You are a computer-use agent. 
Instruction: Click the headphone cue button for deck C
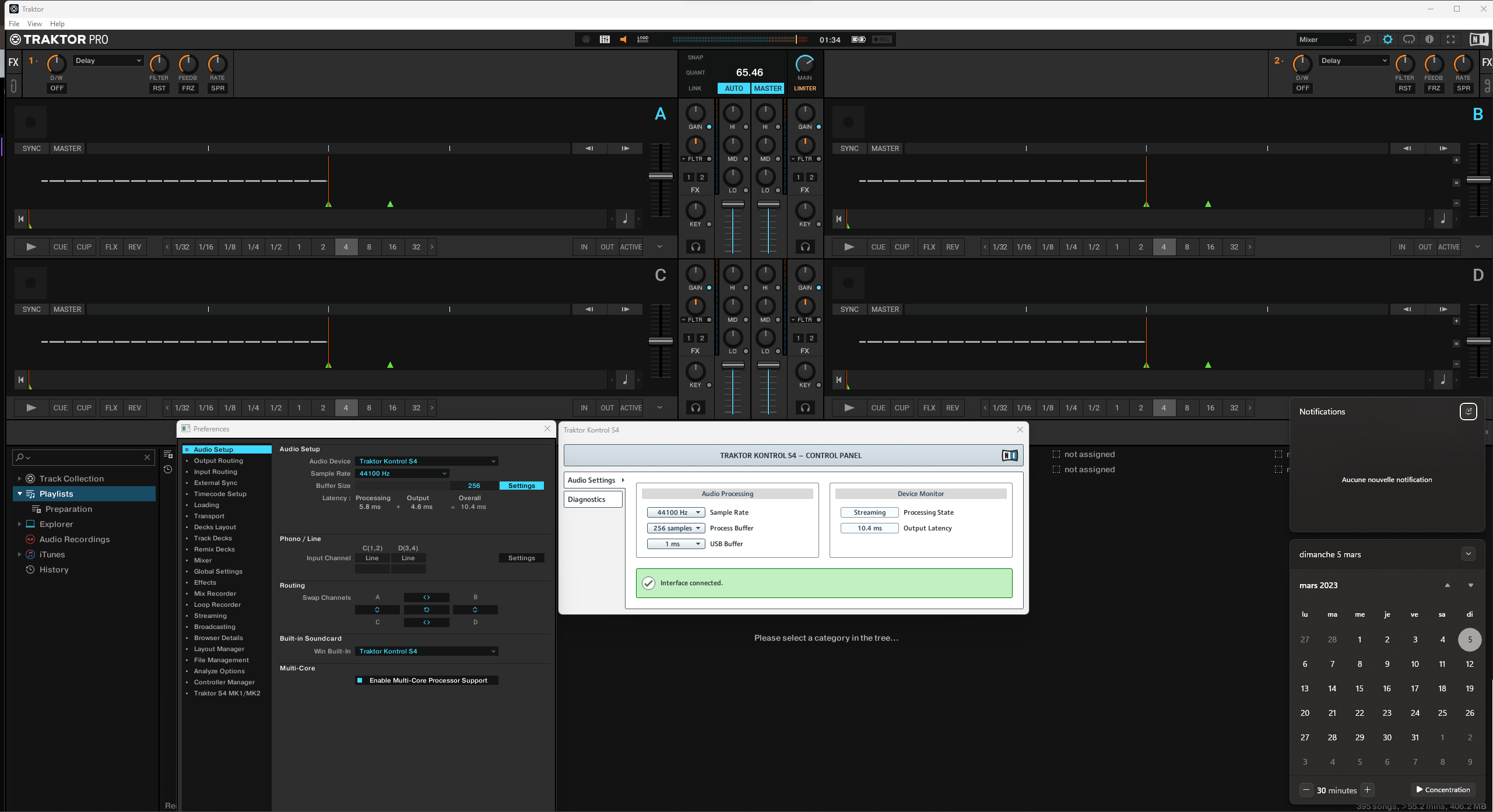click(x=695, y=408)
